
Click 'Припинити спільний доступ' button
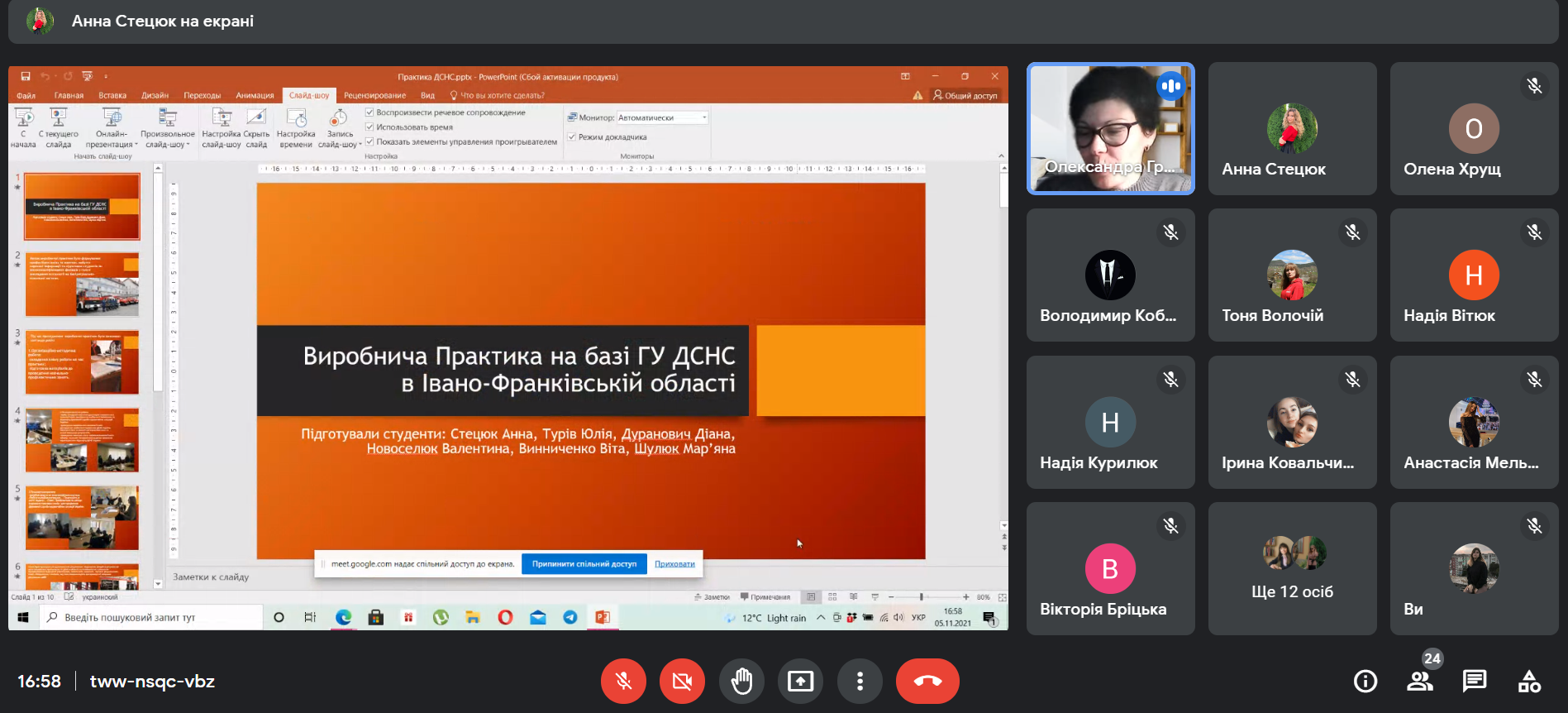coord(584,564)
